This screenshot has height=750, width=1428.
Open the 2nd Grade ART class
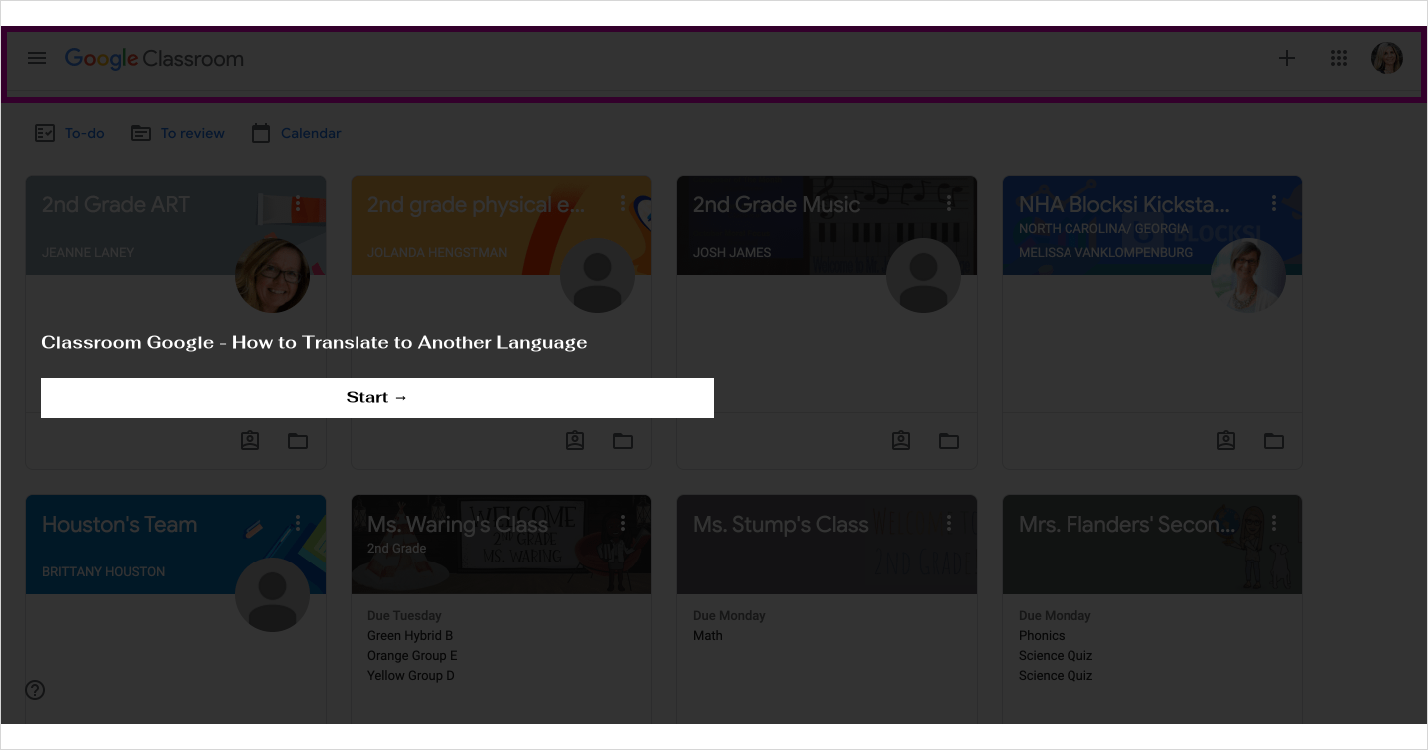tap(115, 204)
